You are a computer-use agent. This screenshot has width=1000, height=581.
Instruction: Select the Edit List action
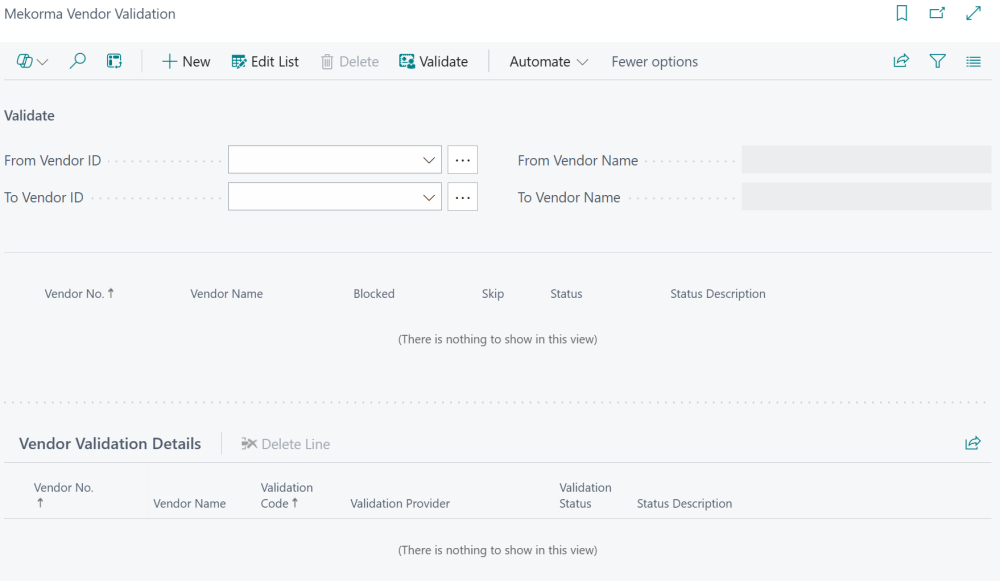click(x=264, y=61)
